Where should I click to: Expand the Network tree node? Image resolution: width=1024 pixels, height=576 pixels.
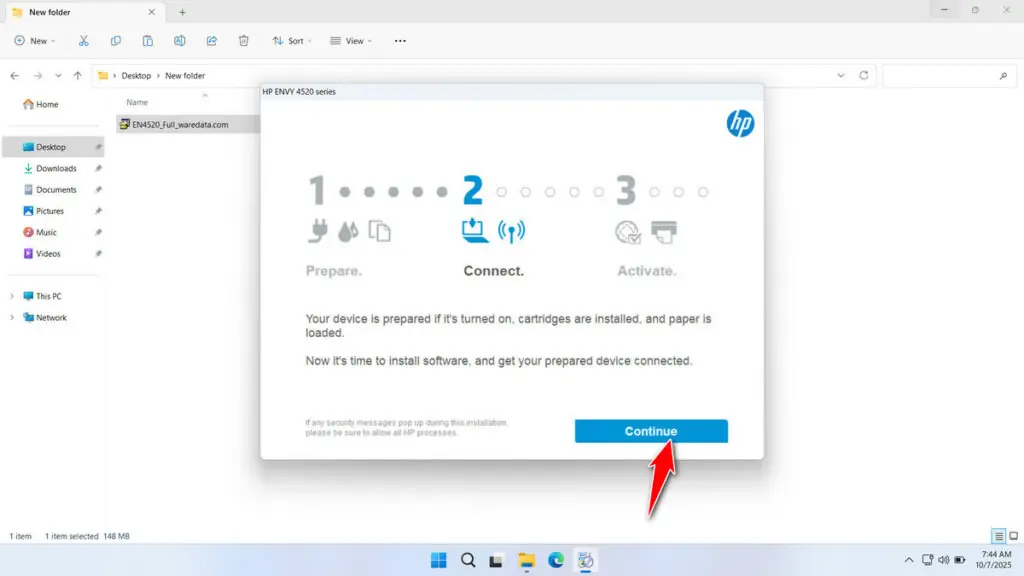click(12, 318)
